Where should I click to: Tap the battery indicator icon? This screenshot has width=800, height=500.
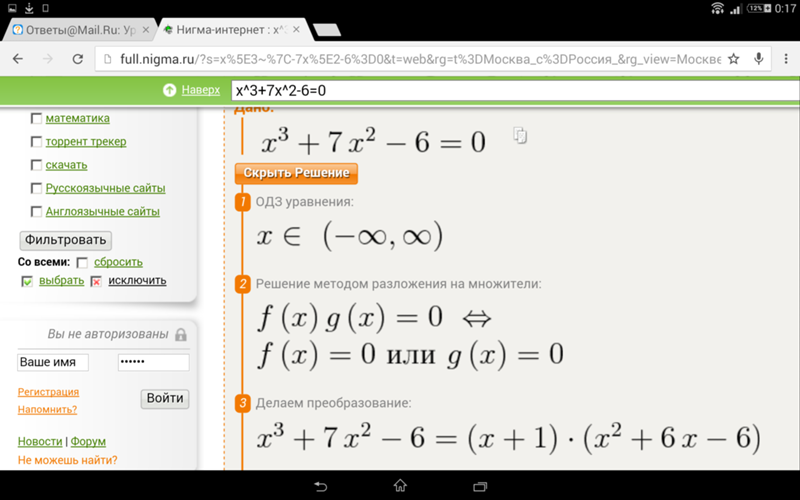[x=759, y=8]
